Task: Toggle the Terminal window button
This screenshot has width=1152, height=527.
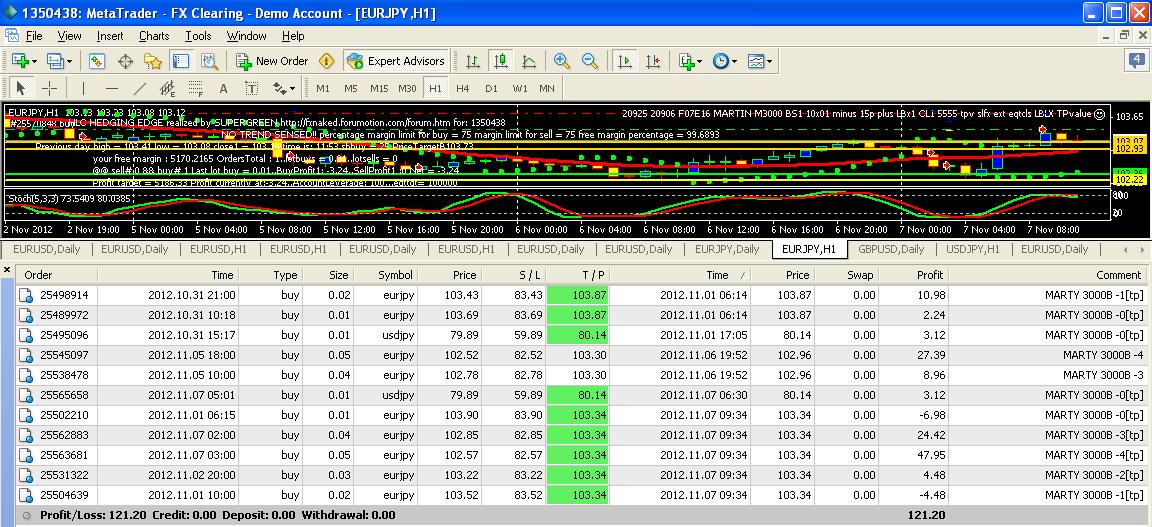Action: tap(181, 61)
